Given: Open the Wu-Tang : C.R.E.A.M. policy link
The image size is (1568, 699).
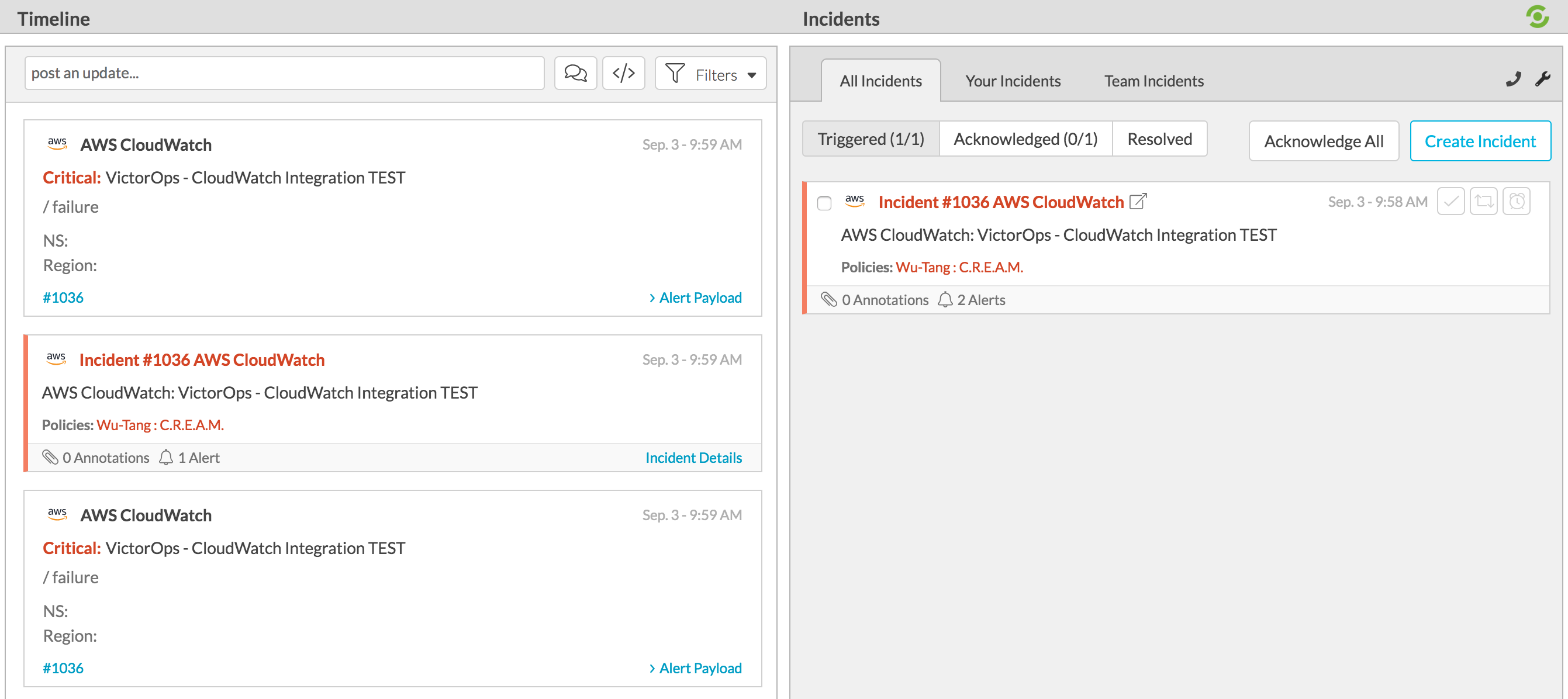Looking at the screenshot, I should [x=960, y=267].
